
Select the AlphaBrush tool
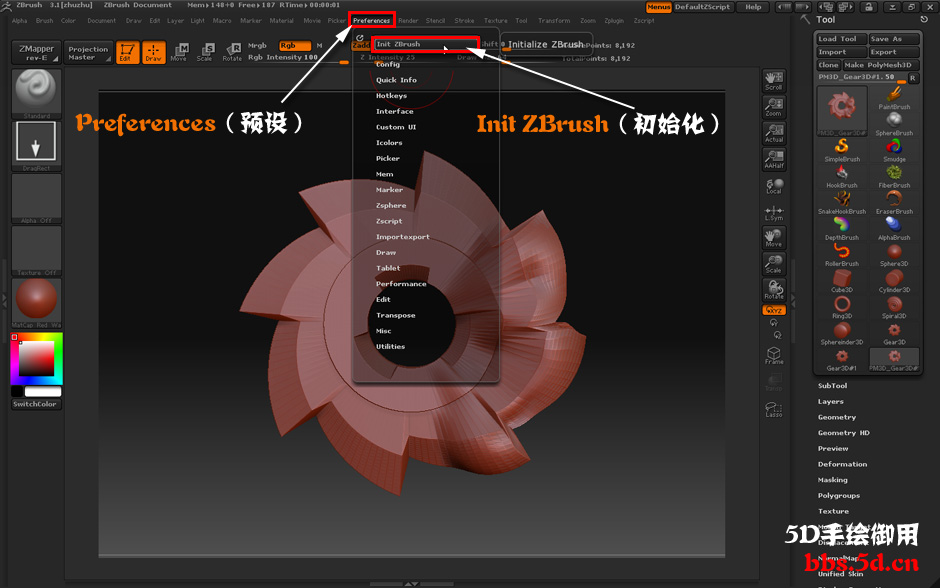tap(894, 228)
